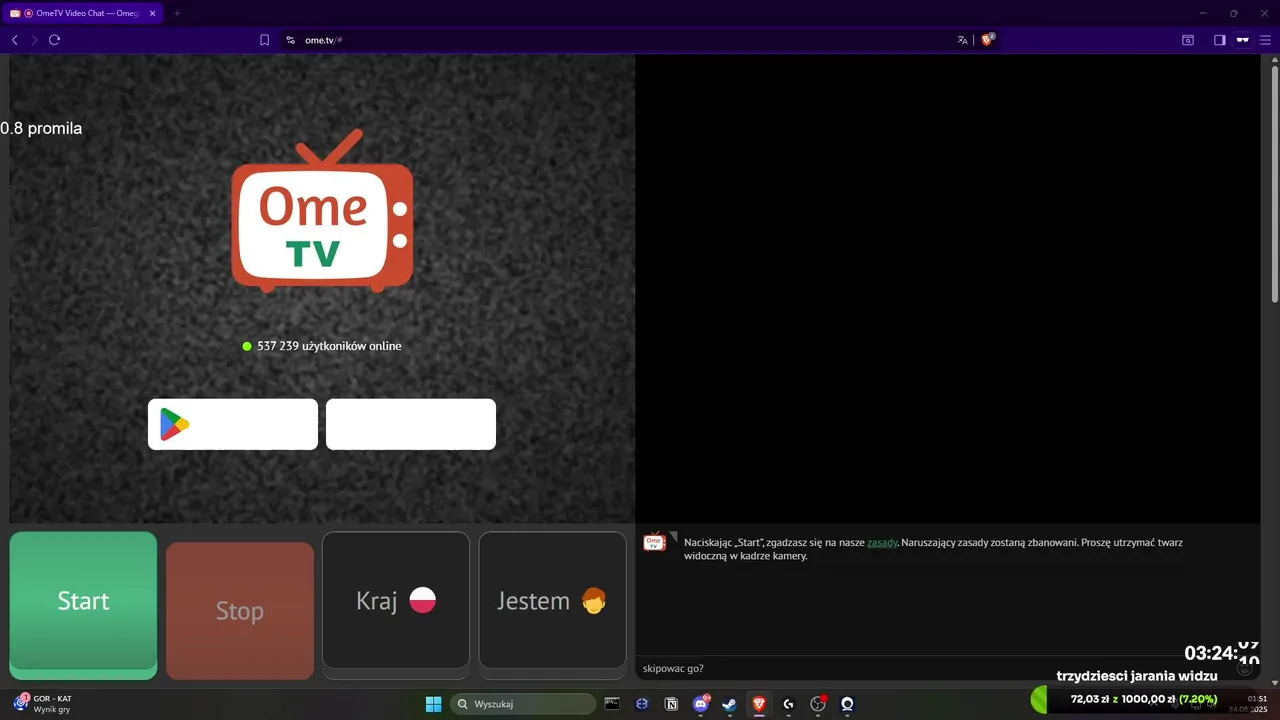Open the zasady rules link
This screenshot has width=1280, height=720.
(882, 542)
